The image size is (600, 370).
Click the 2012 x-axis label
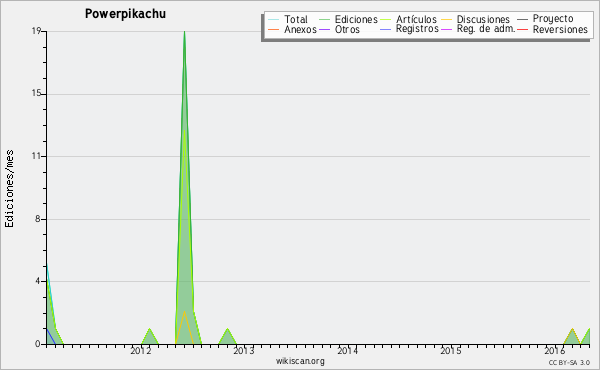(140, 350)
